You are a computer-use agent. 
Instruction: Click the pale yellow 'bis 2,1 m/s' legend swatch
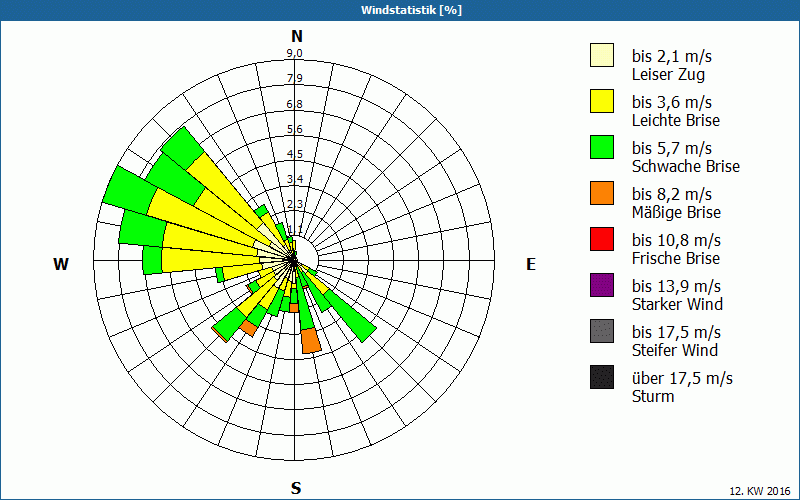(x=602, y=55)
